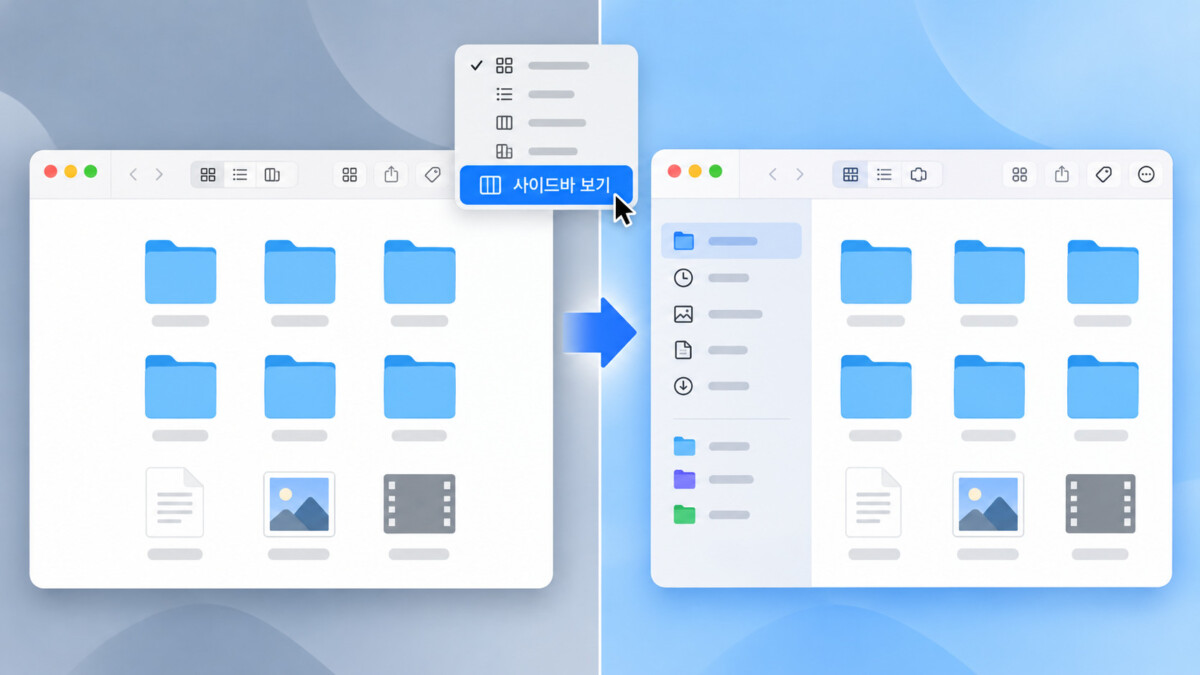The height and width of the screenshot is (675, 1200).
Task: Switch left window to icon view
Action: [208, 175]
